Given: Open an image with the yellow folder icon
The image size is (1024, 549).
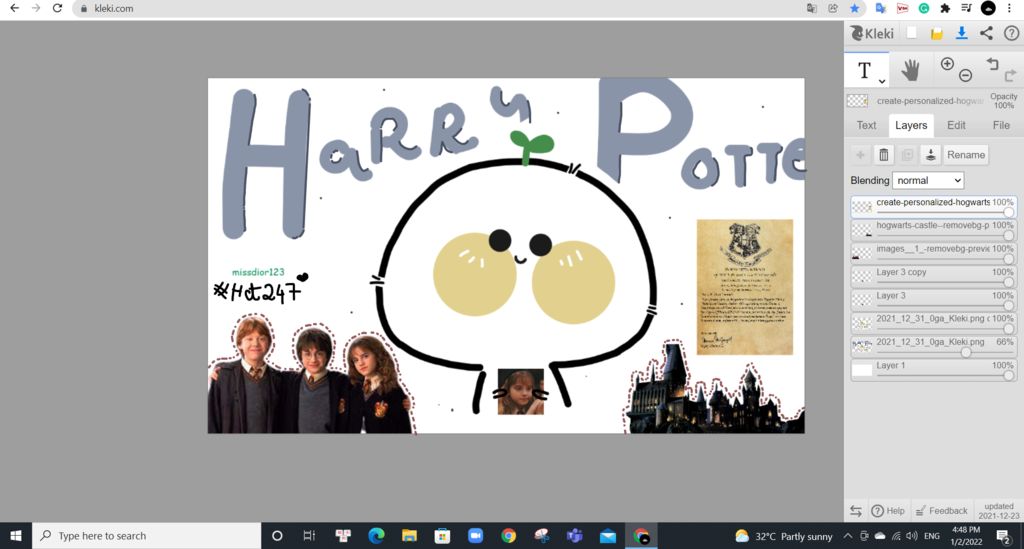Looking at the screenshot, I should [936, 34].
